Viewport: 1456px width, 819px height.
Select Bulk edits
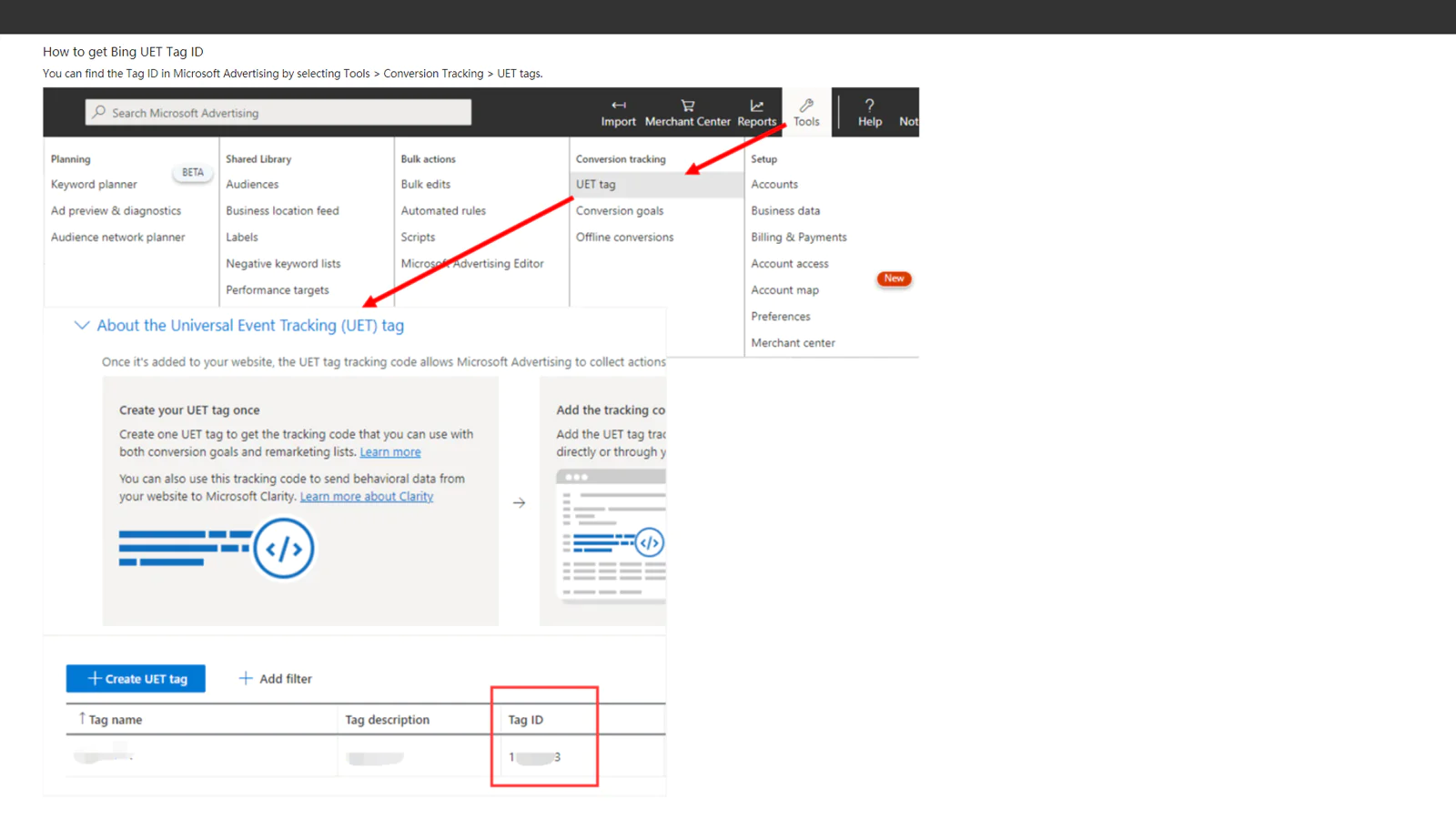426,184
